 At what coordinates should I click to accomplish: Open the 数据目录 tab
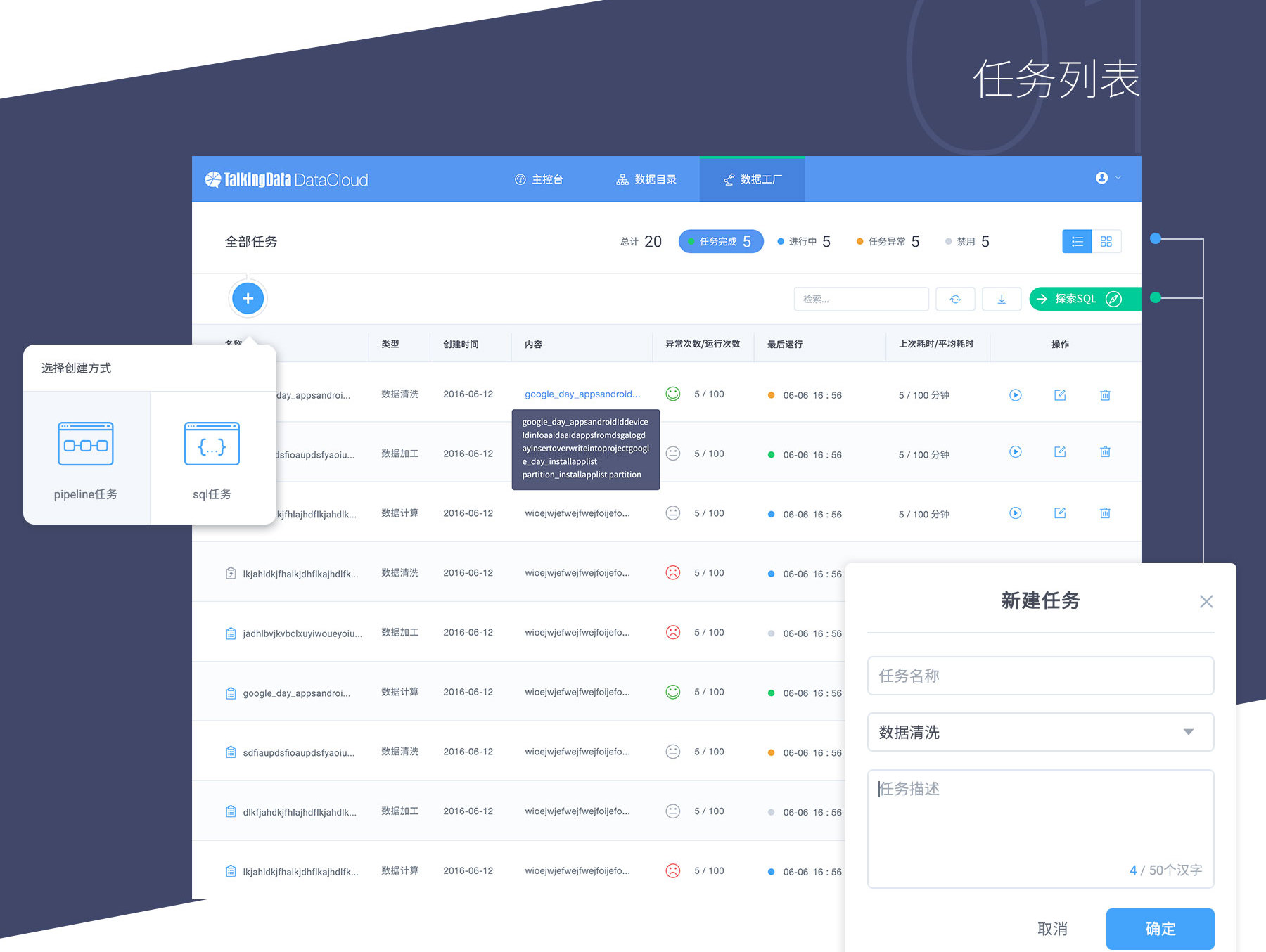point(646,179)
